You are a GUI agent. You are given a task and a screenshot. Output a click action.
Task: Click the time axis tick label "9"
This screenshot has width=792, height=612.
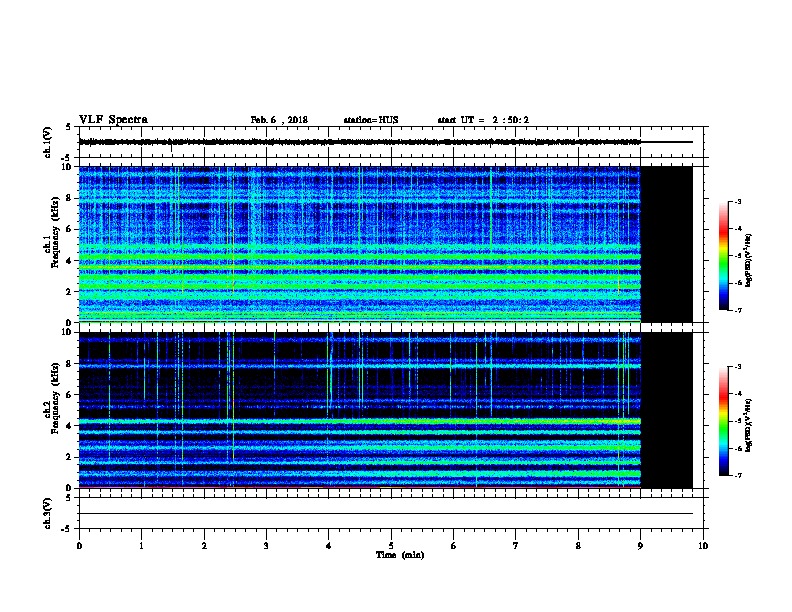click(640, 545)
